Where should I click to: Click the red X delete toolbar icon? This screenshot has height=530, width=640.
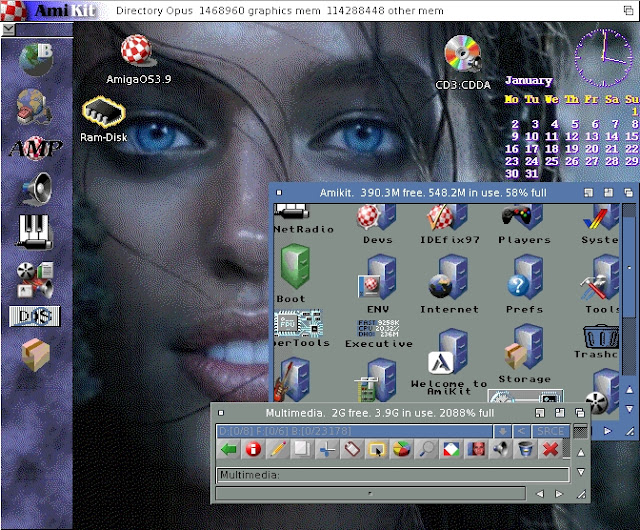pyautogui.click(x=549, y=450)
